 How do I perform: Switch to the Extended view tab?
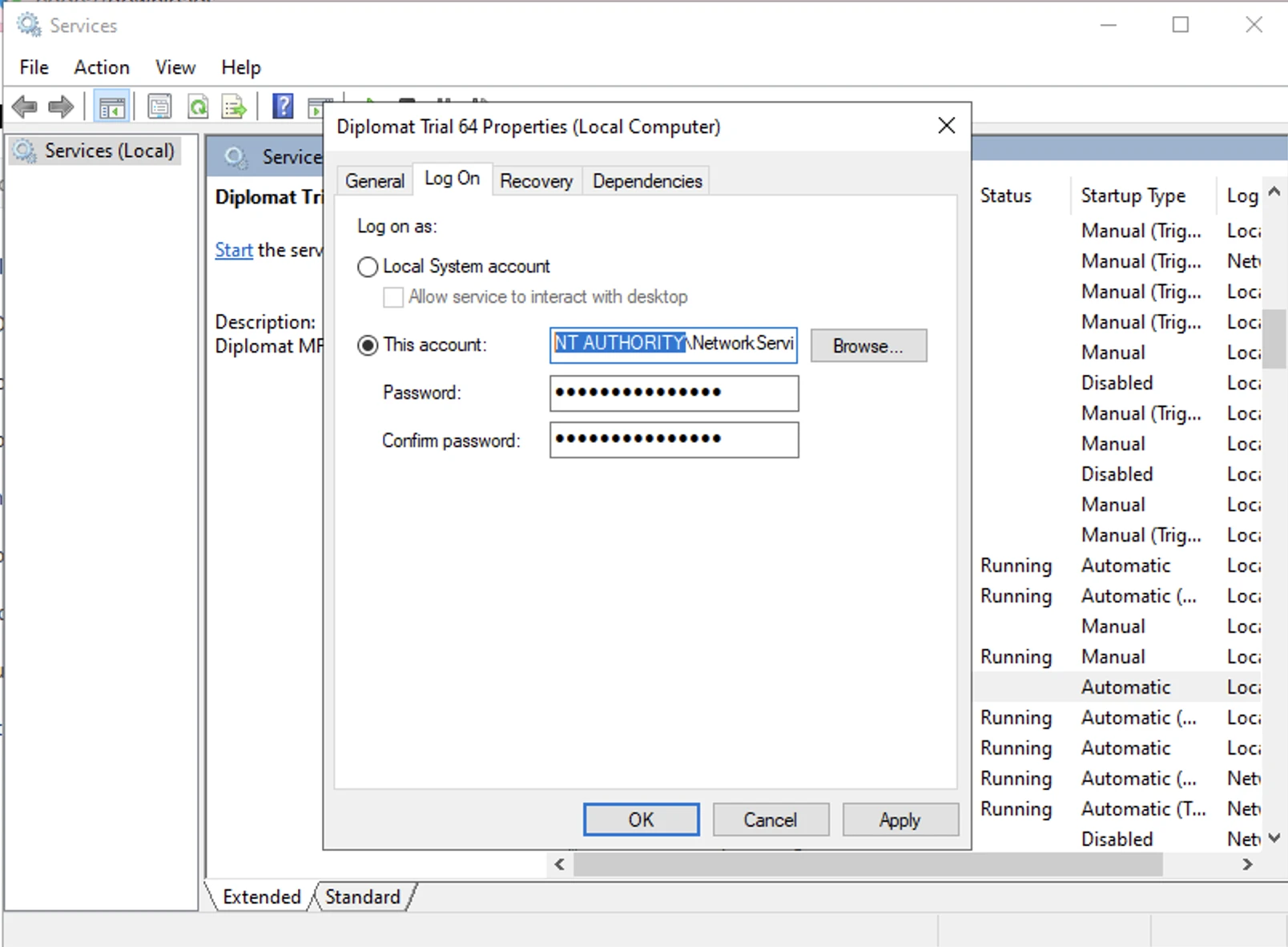[x=261, y=897]
